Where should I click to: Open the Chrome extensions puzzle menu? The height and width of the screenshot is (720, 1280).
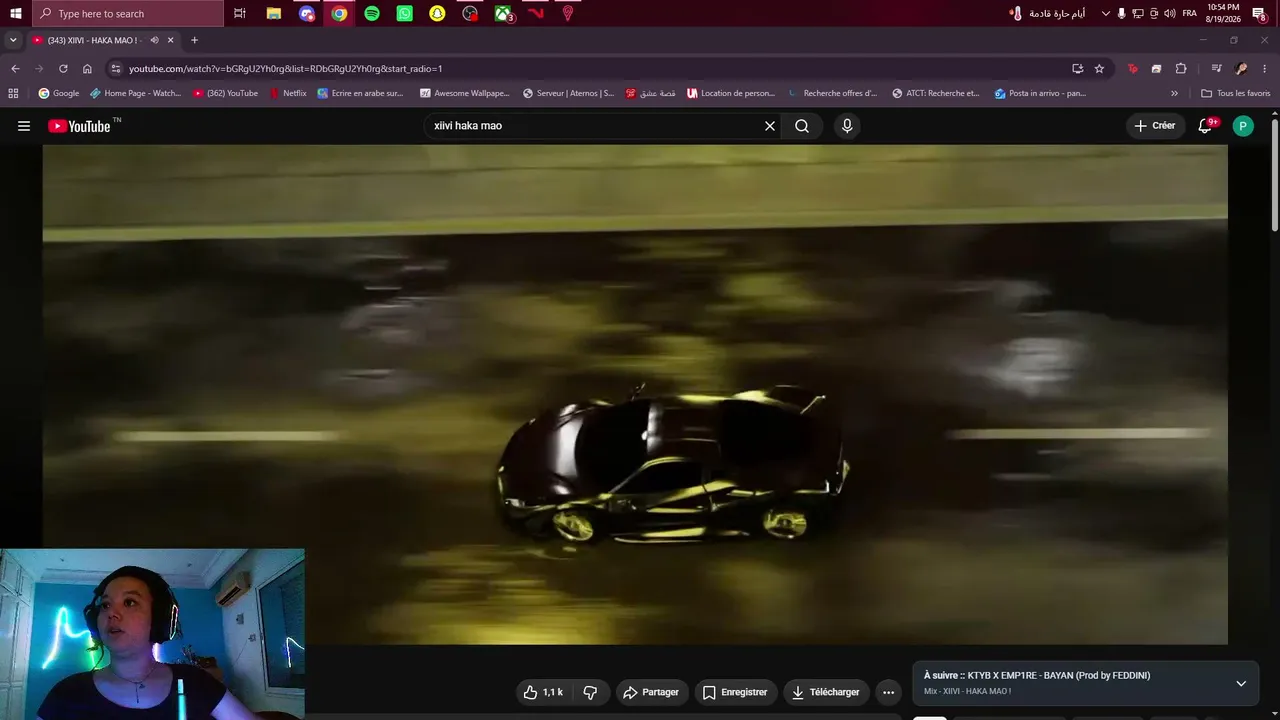pyautogui.click(x=1181, y=69)
